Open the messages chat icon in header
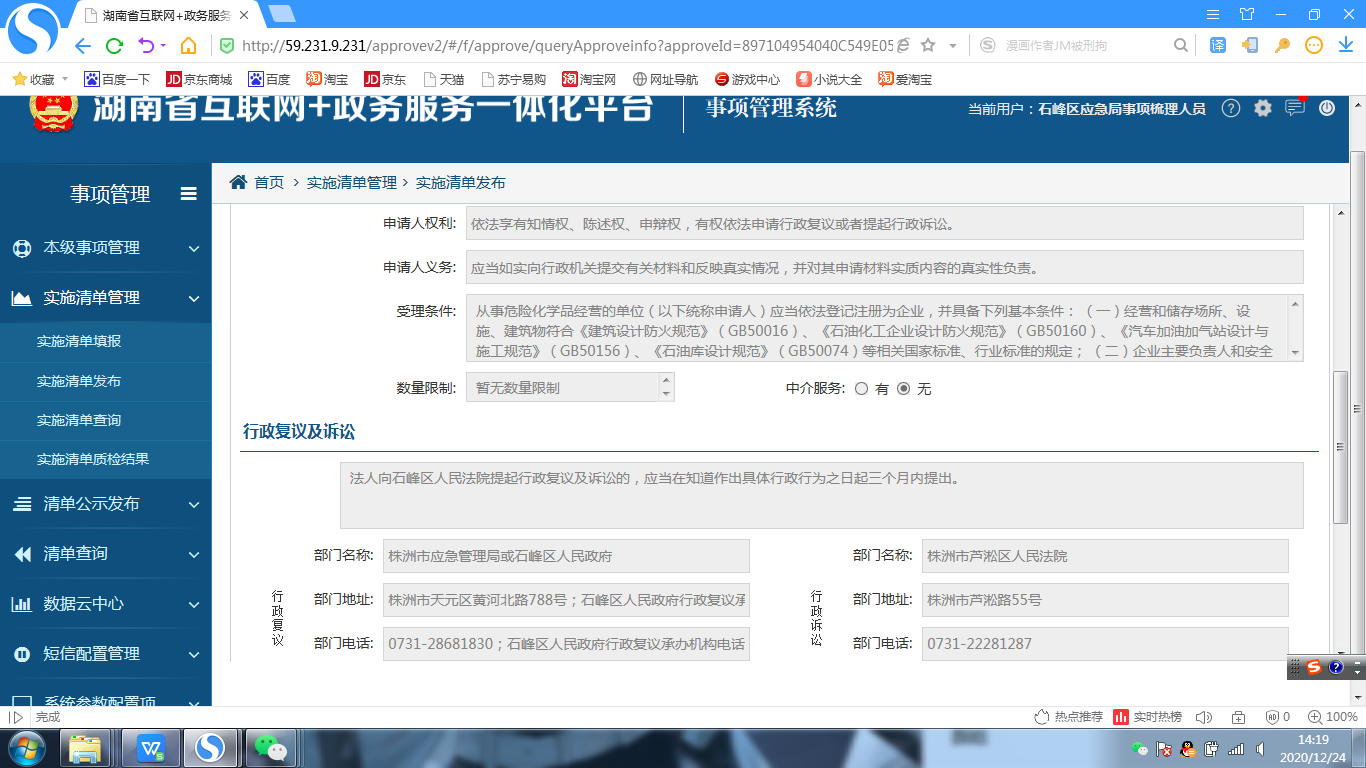The width and height of the screenshot is (1366, 768). click(1295, 108)
